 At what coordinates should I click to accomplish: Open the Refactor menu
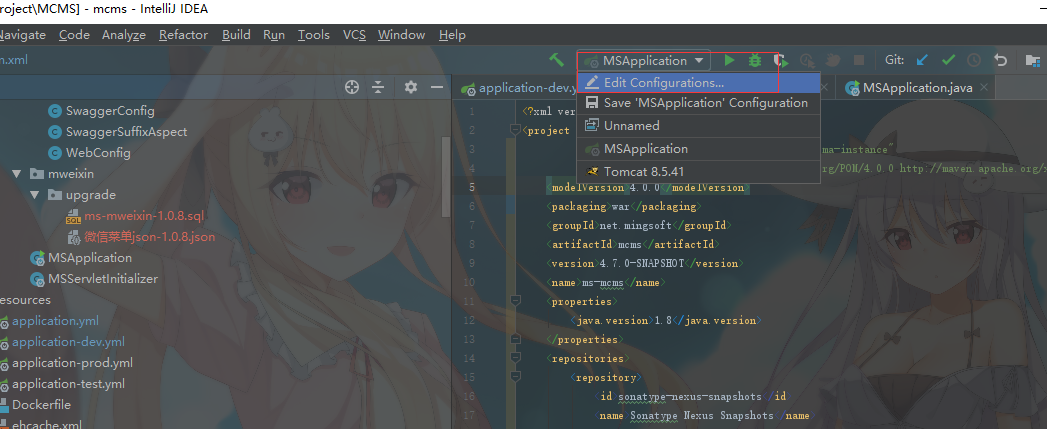pos(184,35)
